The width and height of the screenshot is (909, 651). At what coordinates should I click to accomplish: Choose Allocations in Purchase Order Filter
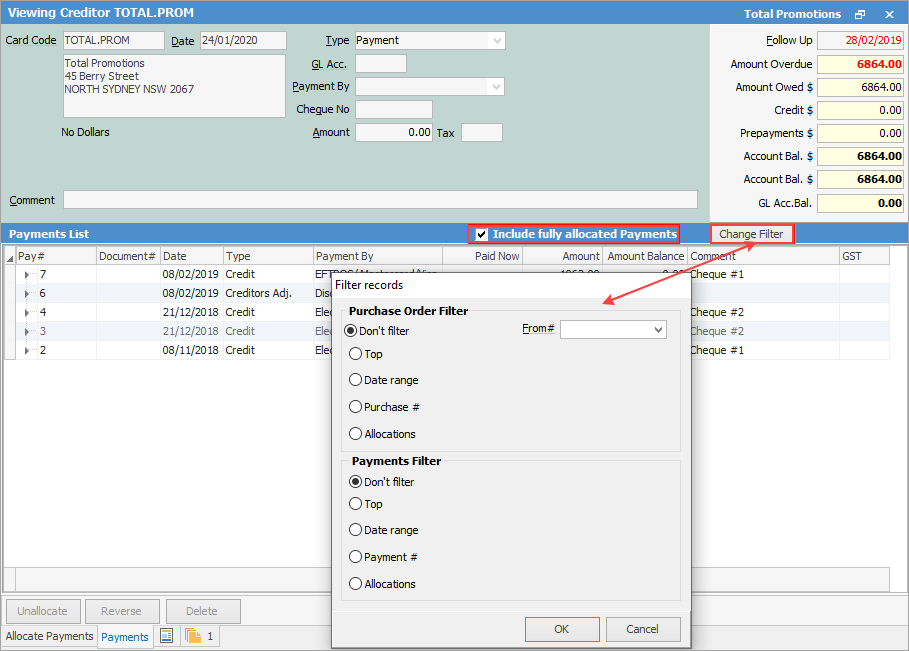click(x=355, y=434)
